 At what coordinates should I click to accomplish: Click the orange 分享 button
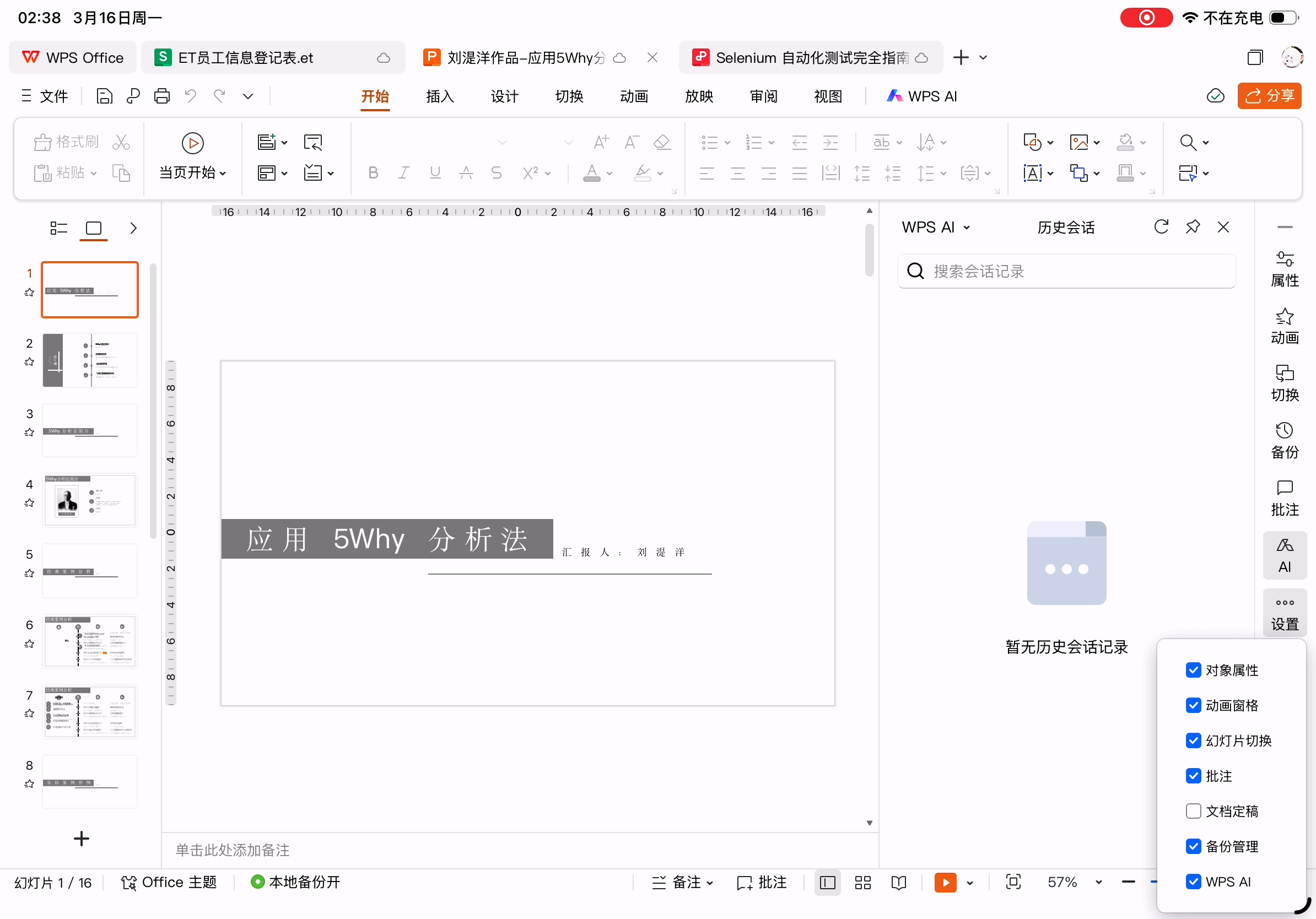1269,96
